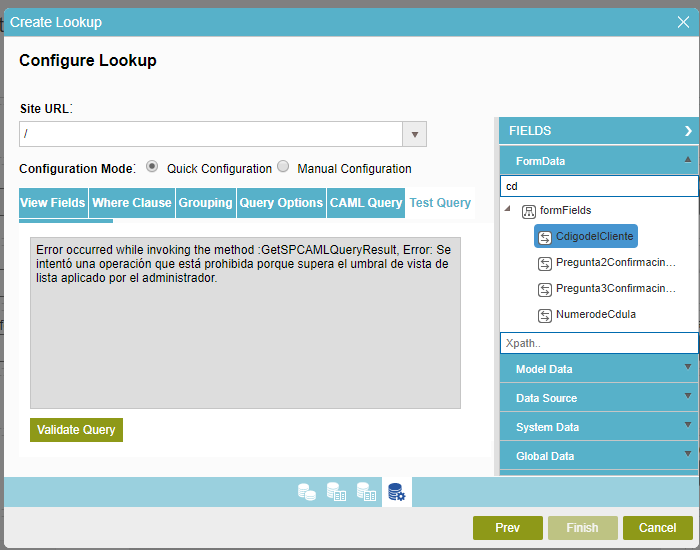The height and width of the screenshot is (550, 700).
Task: Select the Quick Configuration radio button
Action: tap(152, 167)
